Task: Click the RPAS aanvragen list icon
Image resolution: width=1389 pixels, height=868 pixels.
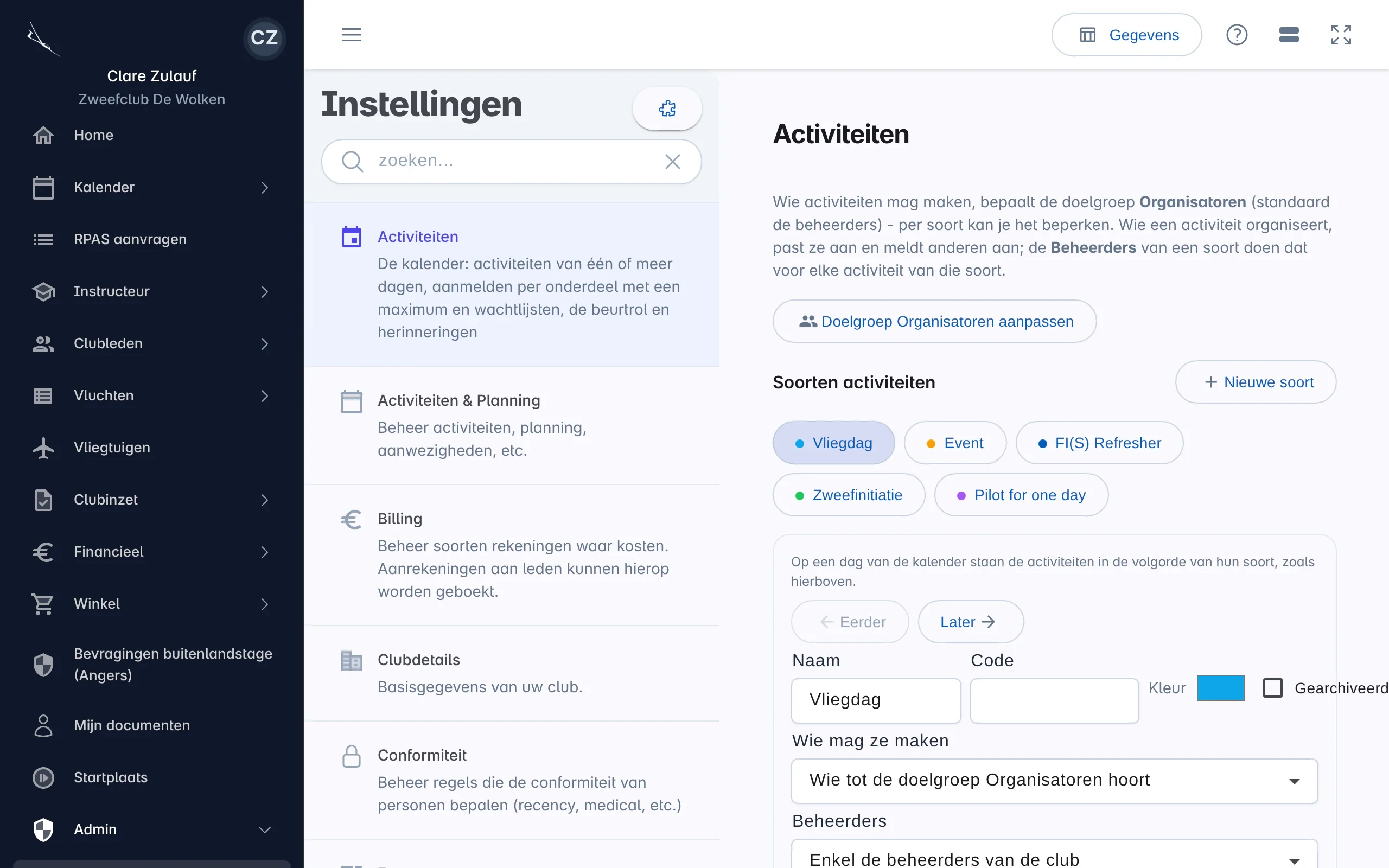Action: pos(43,239)
